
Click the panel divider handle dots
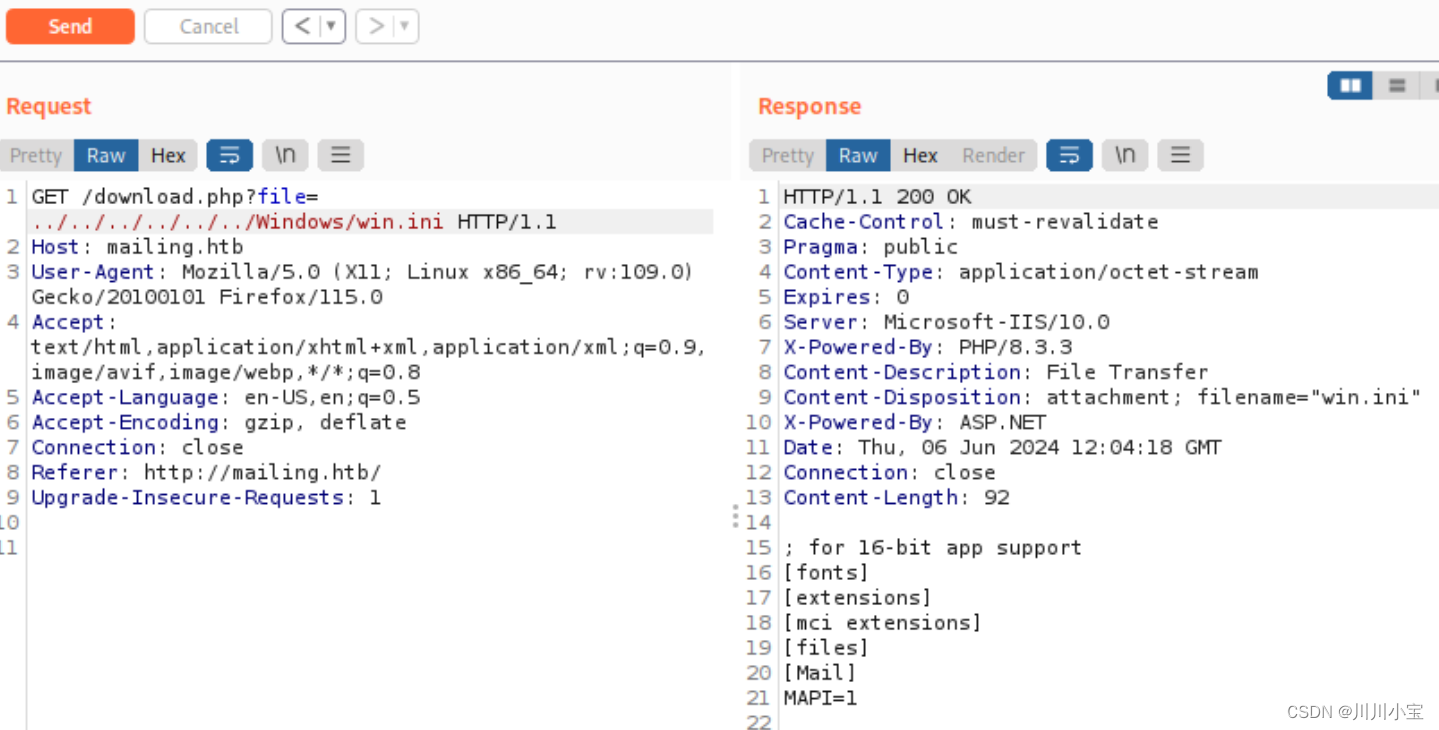point(735,516)
